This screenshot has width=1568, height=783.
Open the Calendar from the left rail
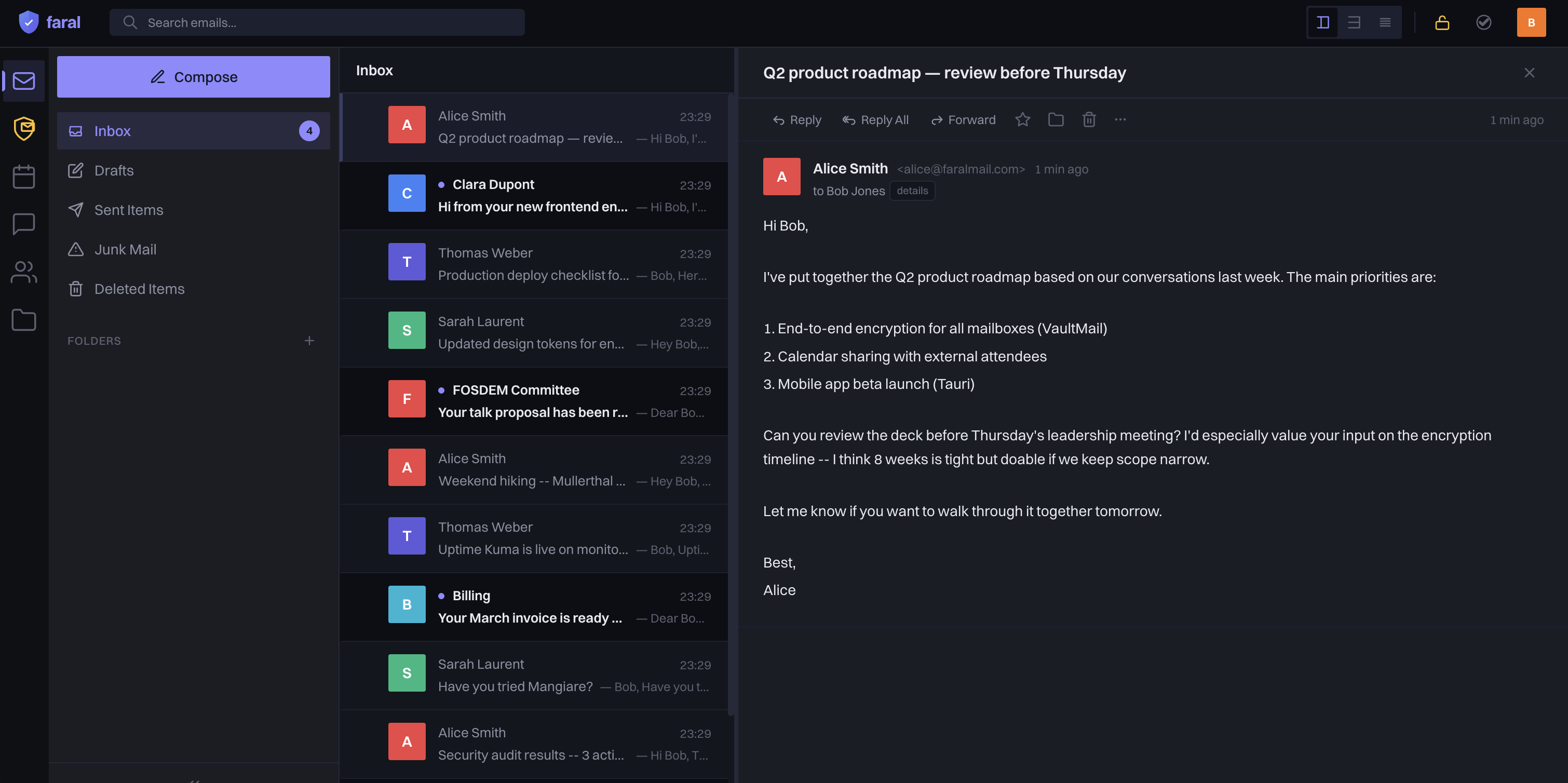pyautogui.click(x=24, y=176)
